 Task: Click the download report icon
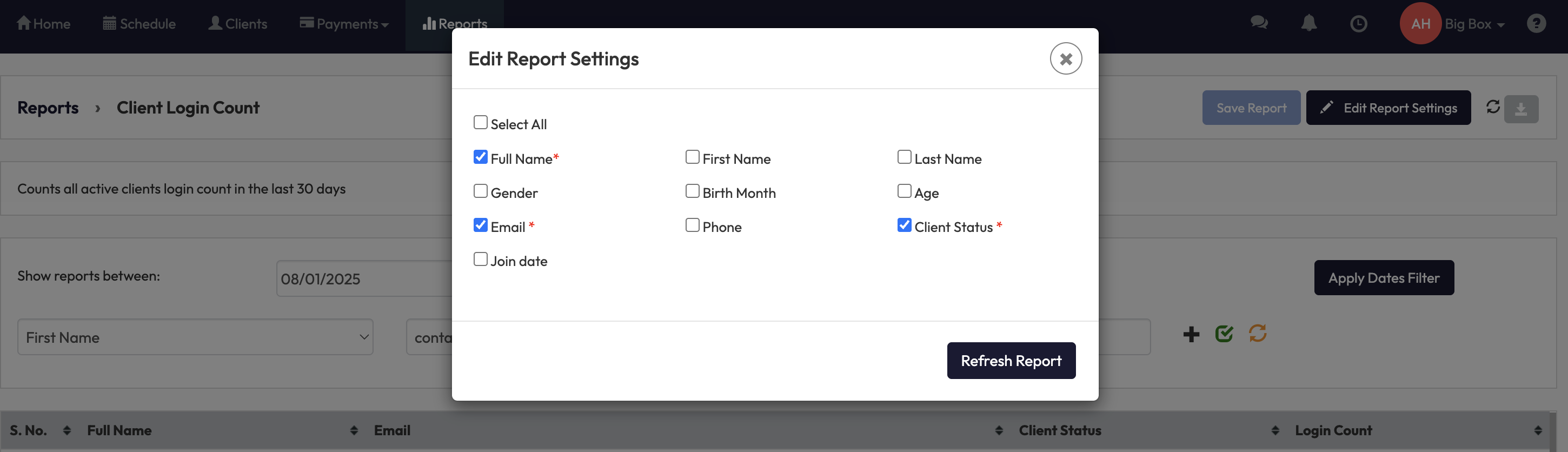[x=1520, y=109]
